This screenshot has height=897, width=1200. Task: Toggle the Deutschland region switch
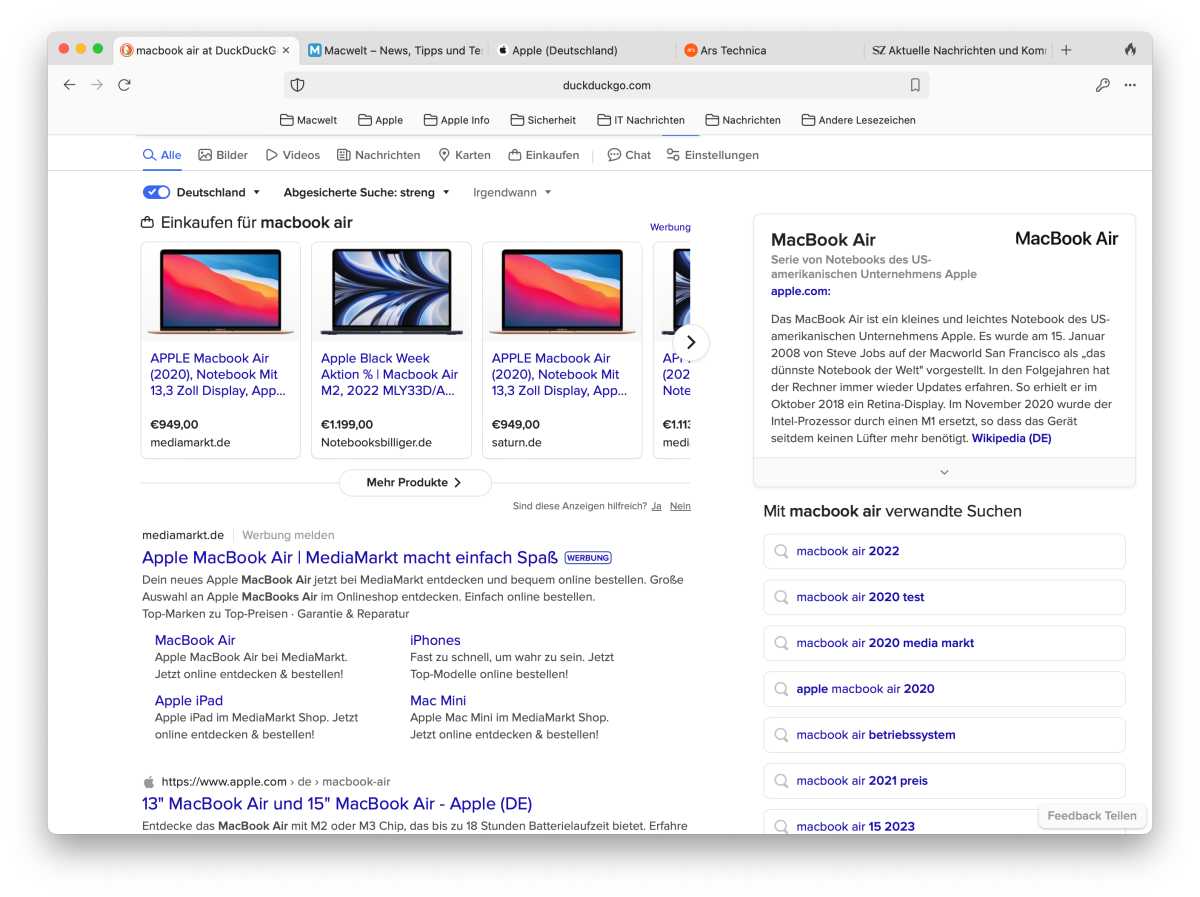pyautogui.click(x=156, y=192)
